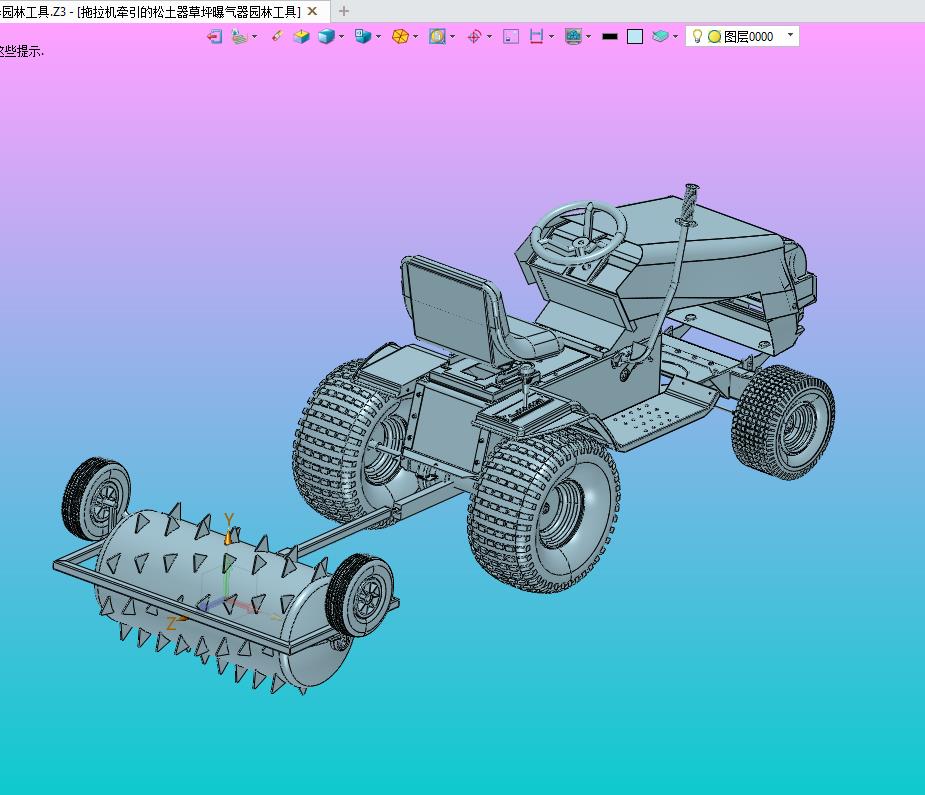Open the layers icon dropdown arrow

pyautogui.click(x=675, y=37)
